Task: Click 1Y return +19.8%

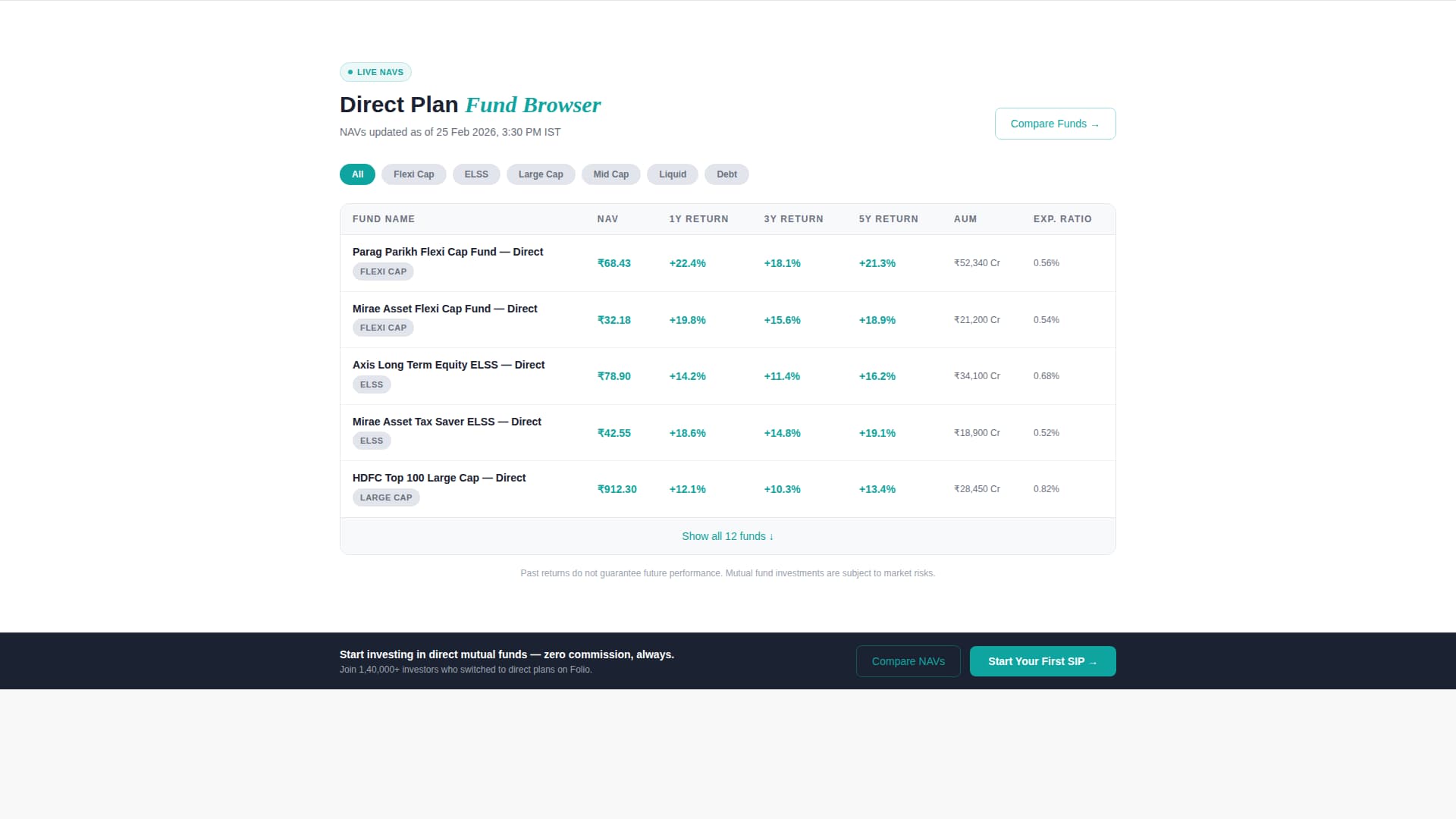Action: tap(687, 320)
